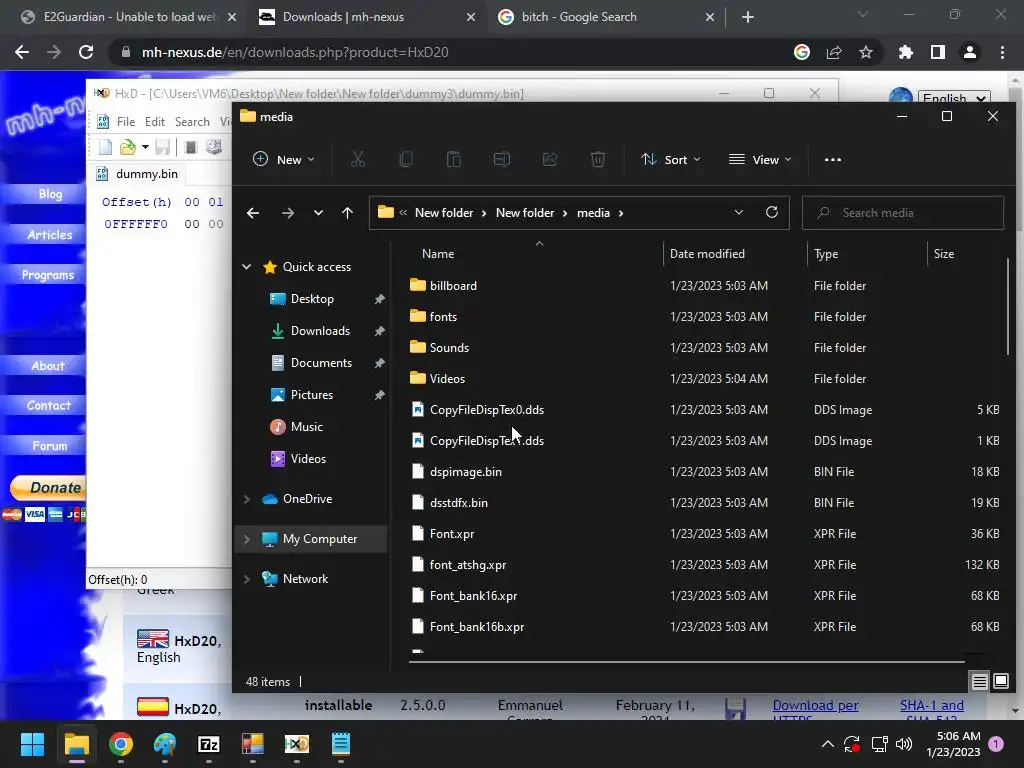Click Save disk icon in HxD toolbar
This screenshot has height=768, width=1024.
(163, 147)
